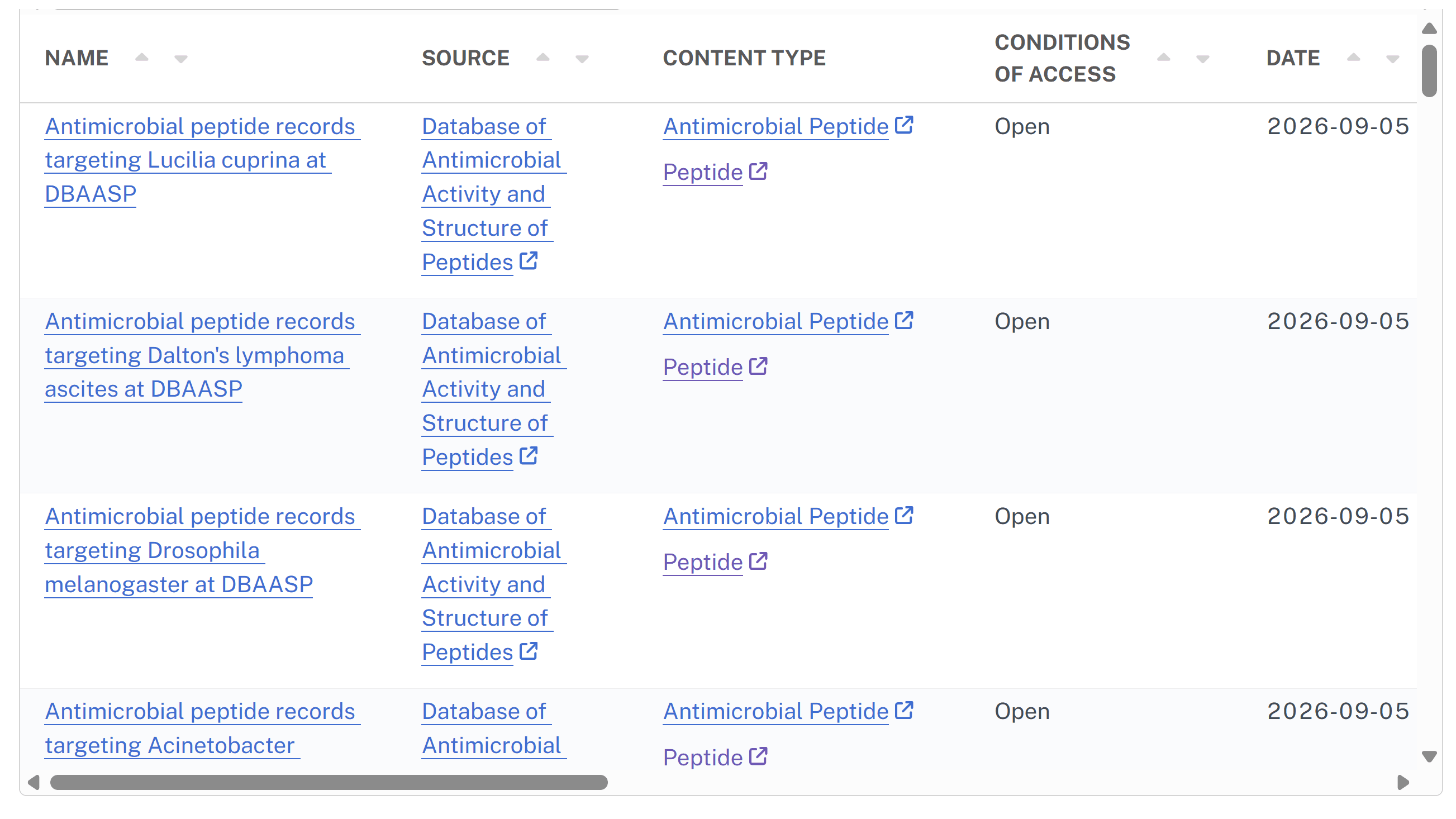Viewport: 1456px width, 819px height.
Task: Open DBAASP source link in Acinetobacter row
Action: point(494,728)
